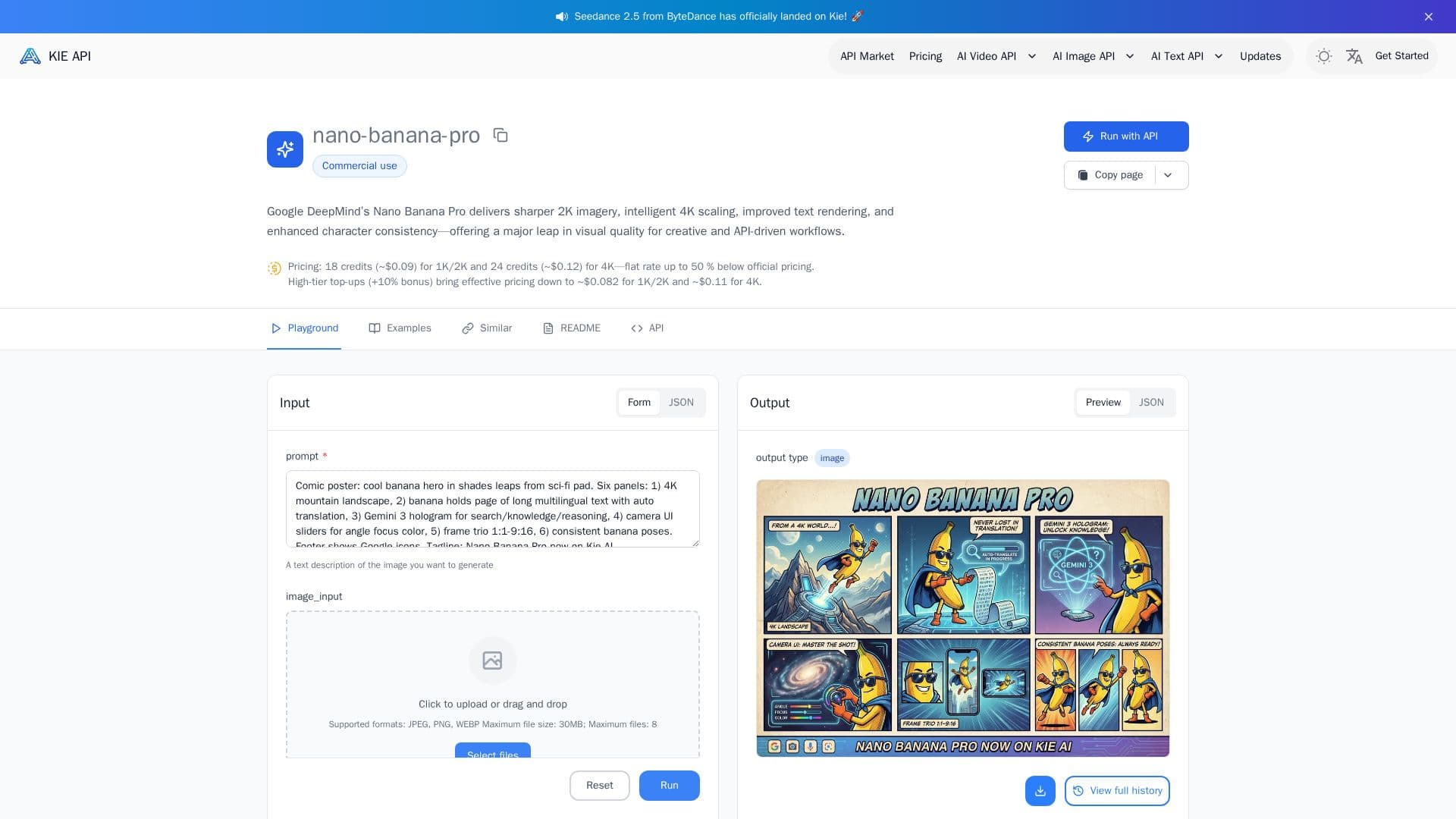The height and width of the screenshot is (819, 1456).
Task: Open the Playground tab
Action: [x=304, y=328]
